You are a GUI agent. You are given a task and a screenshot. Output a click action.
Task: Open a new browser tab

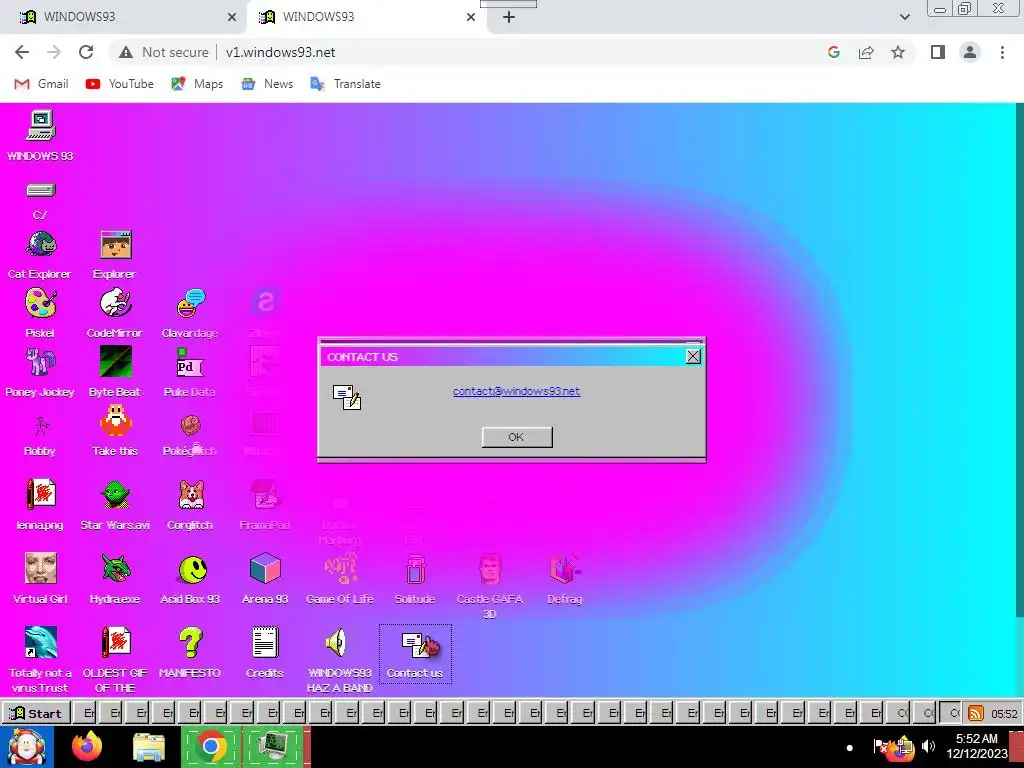click(509, 18)
